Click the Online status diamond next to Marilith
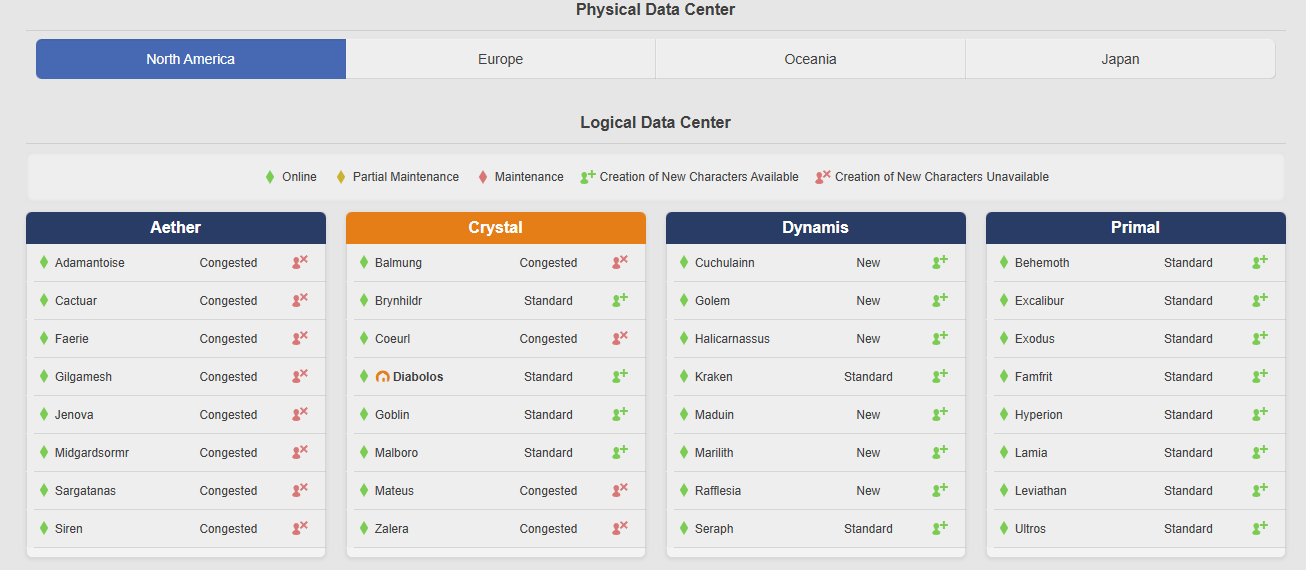This screenshot has width=1306, height=570. pyautogui.click(x=684, y=452)
